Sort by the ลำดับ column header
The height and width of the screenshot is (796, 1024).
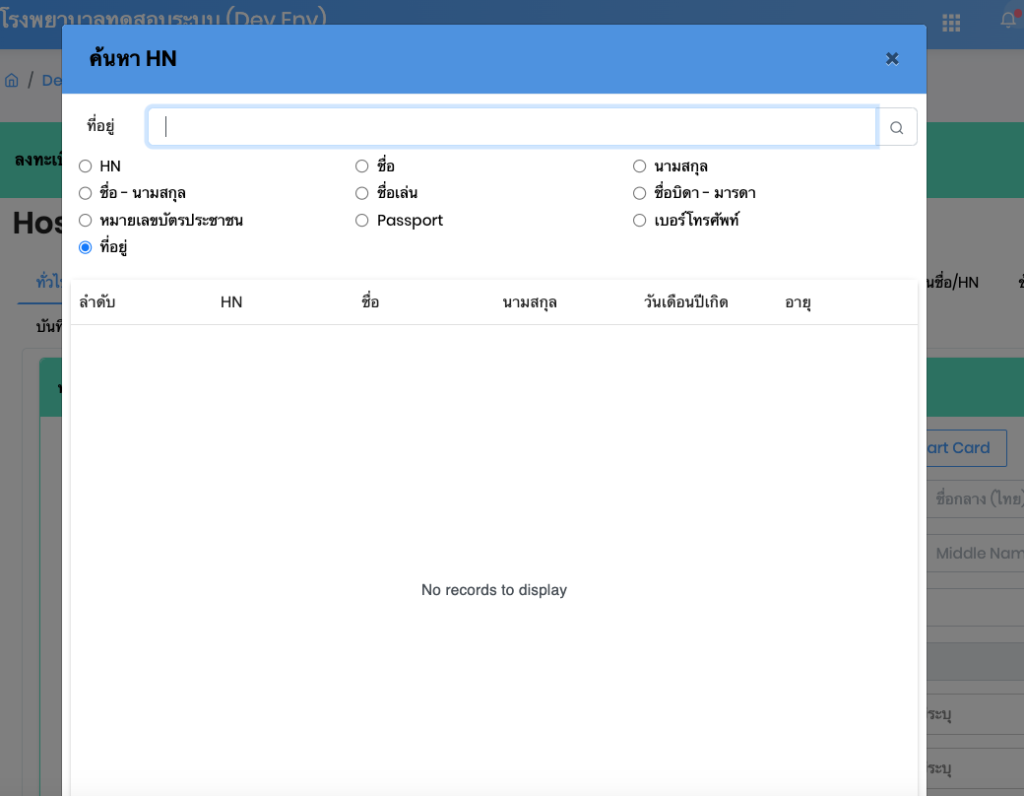pos(97,302)
